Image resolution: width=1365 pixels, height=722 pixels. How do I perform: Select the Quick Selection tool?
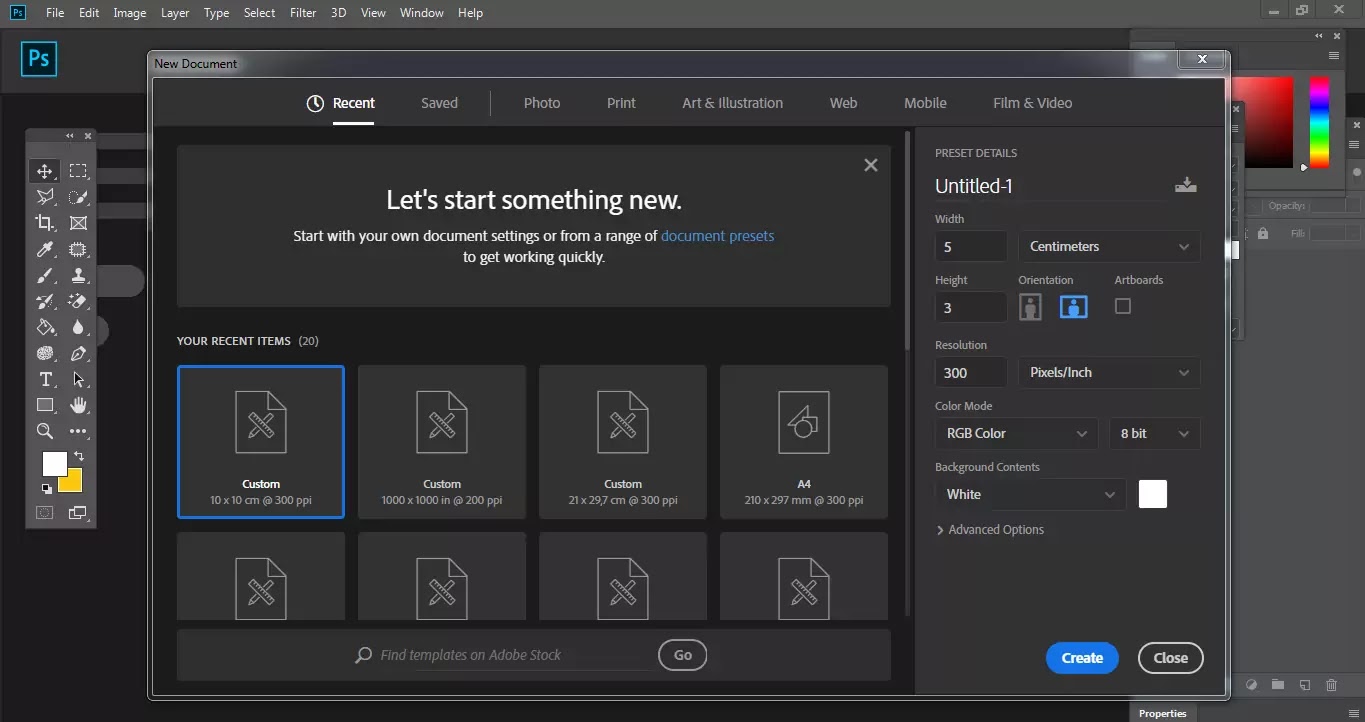click(78, 197)
